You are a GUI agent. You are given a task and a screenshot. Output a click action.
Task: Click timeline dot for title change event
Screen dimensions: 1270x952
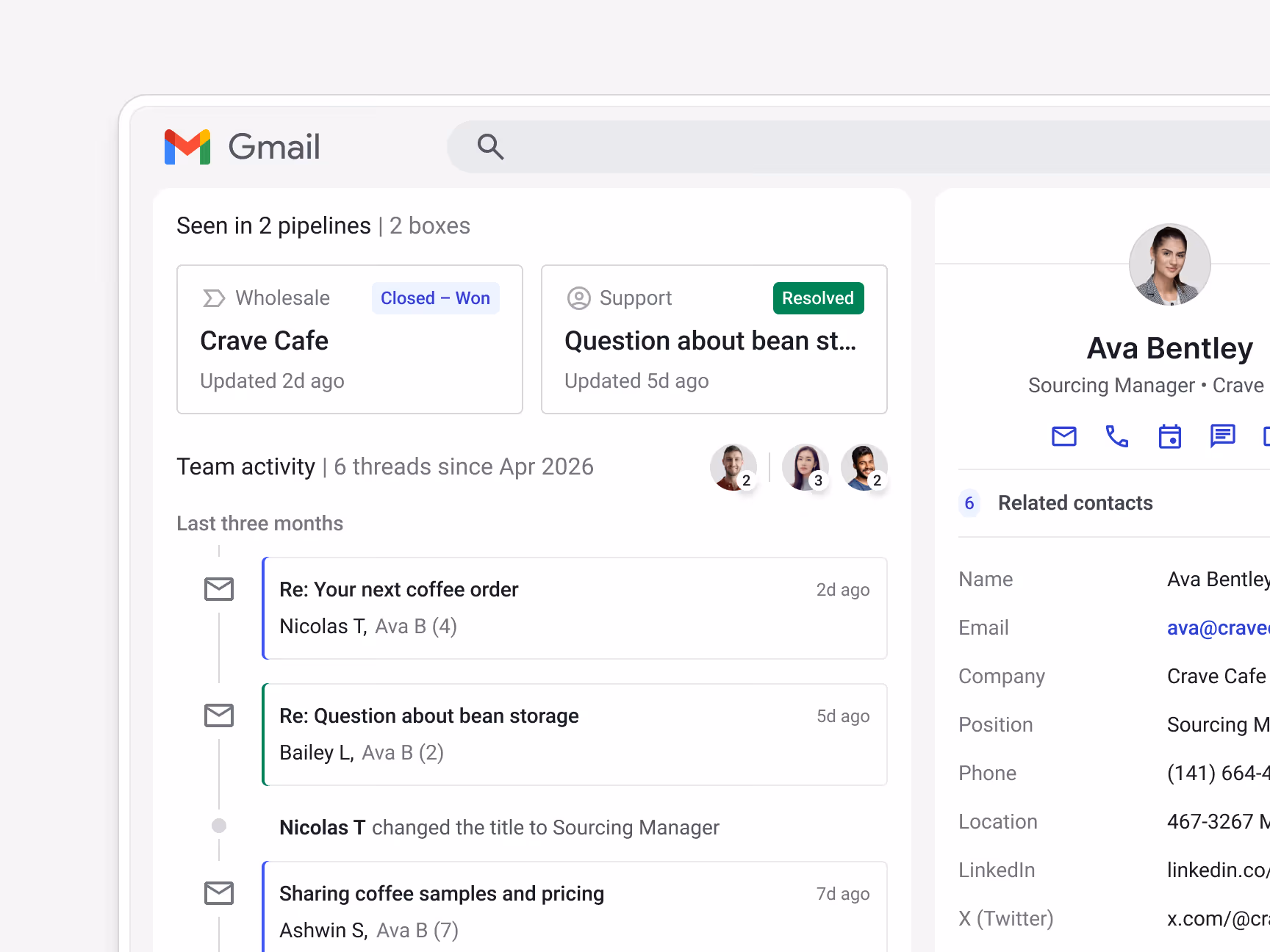219,826
